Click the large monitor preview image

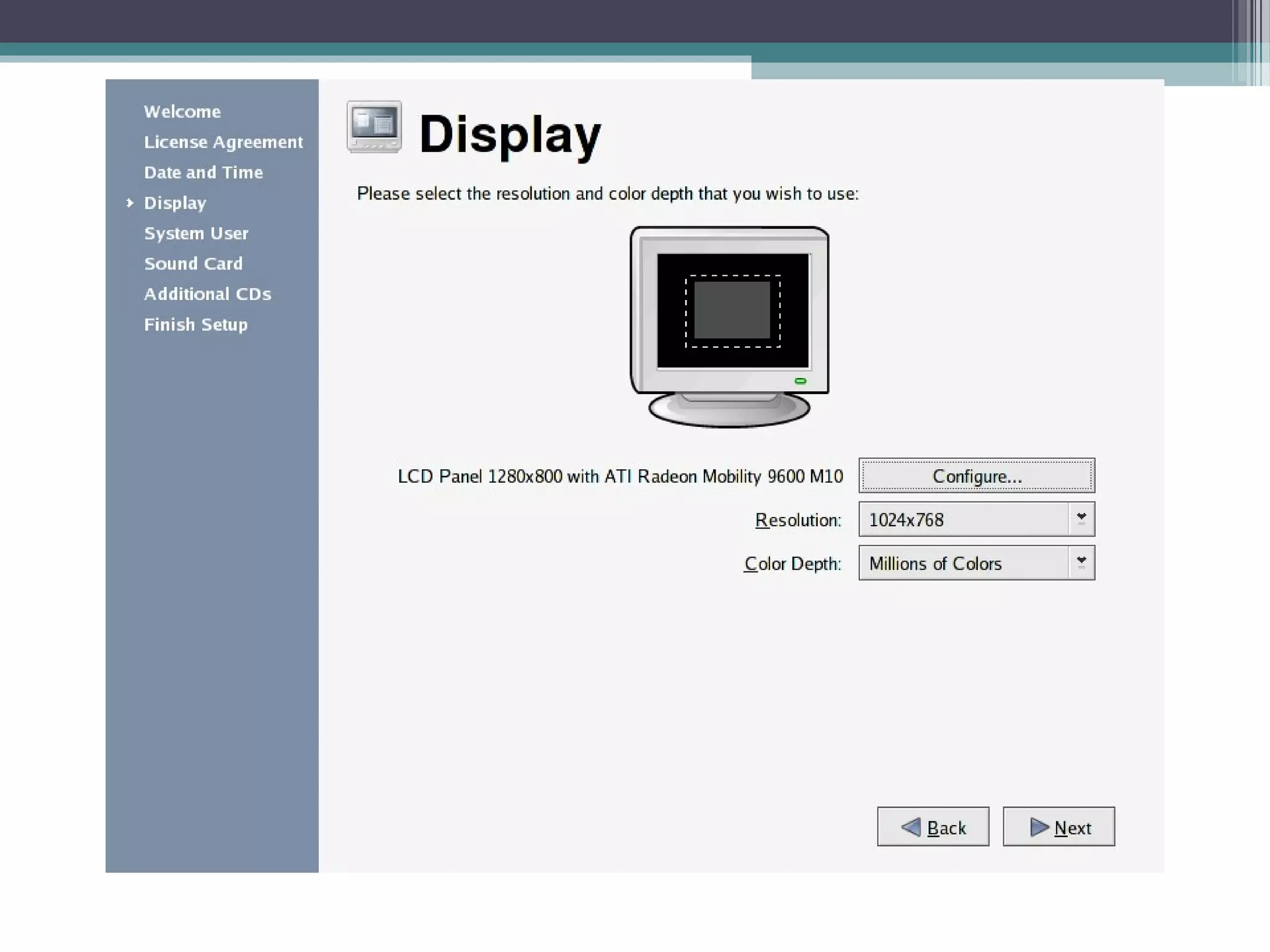click(x=729, y=327)
